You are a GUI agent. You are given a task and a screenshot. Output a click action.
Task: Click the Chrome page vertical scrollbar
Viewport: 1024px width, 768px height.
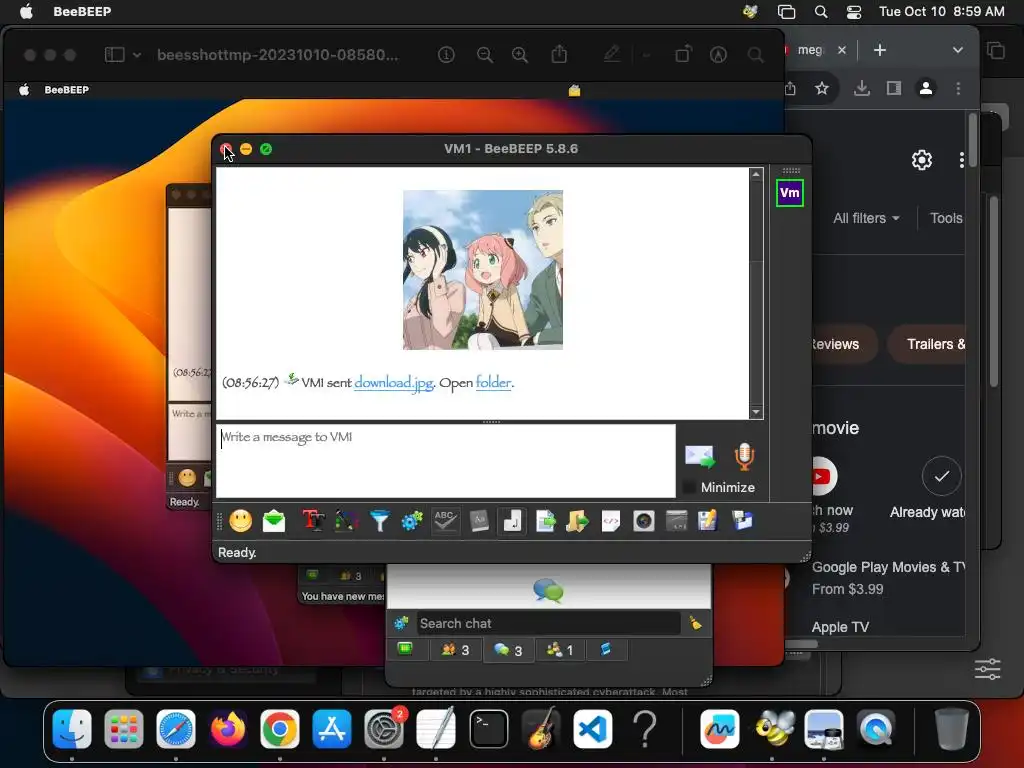(972, 140)
